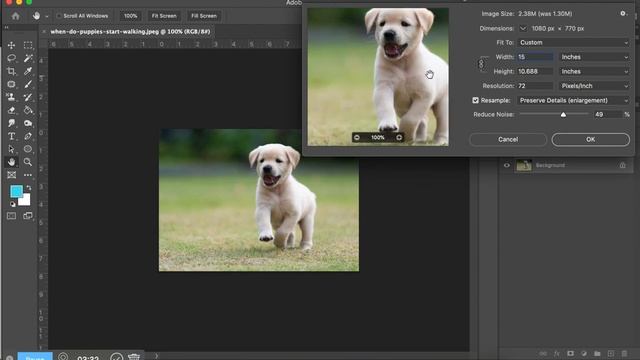Image resolution: width=640 pixels, height=360 pixels.
Task: Open the Fit To dropdown
Action: point(573,42)
